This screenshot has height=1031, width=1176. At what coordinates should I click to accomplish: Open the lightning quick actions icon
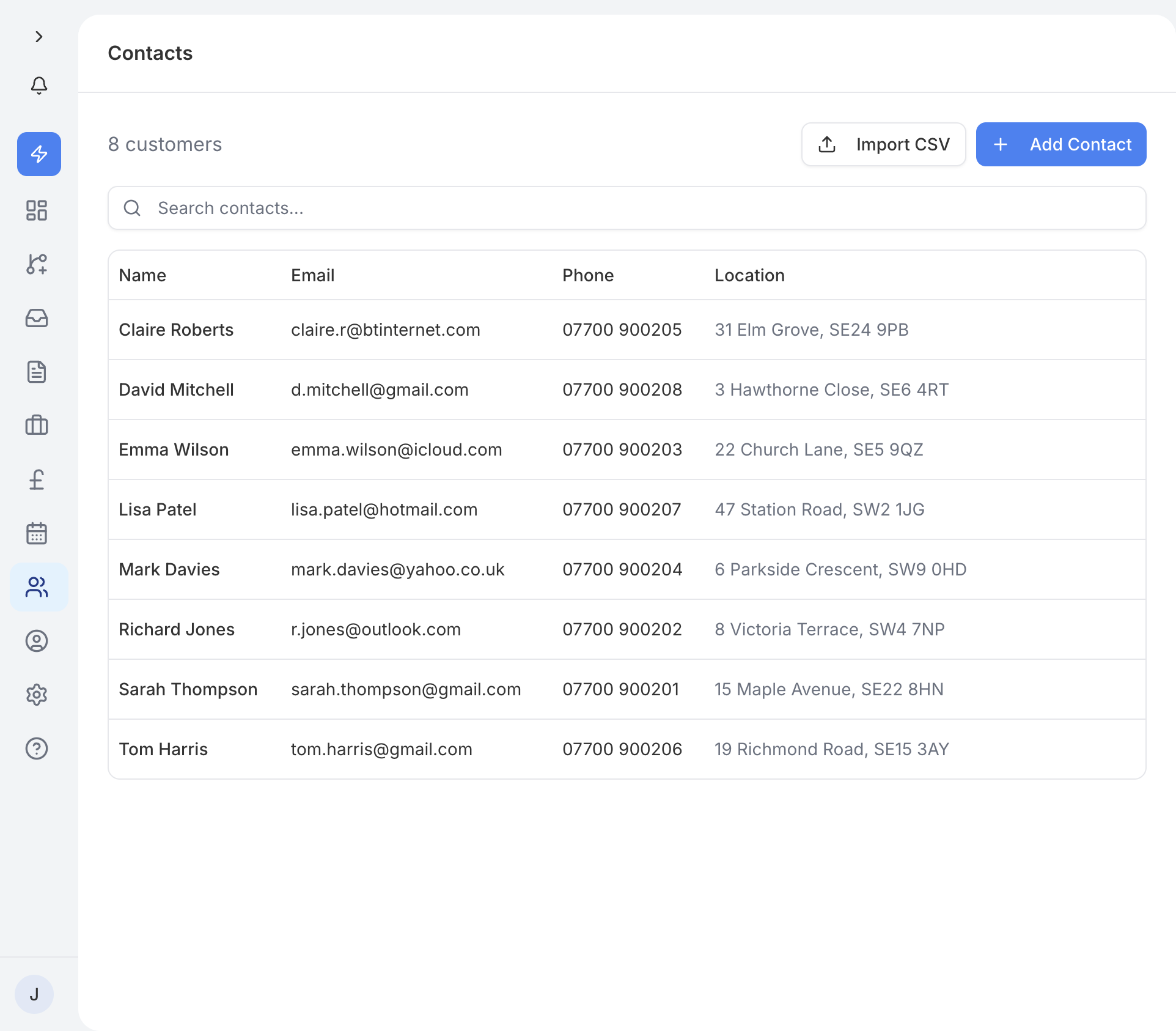tap(39, 154)
